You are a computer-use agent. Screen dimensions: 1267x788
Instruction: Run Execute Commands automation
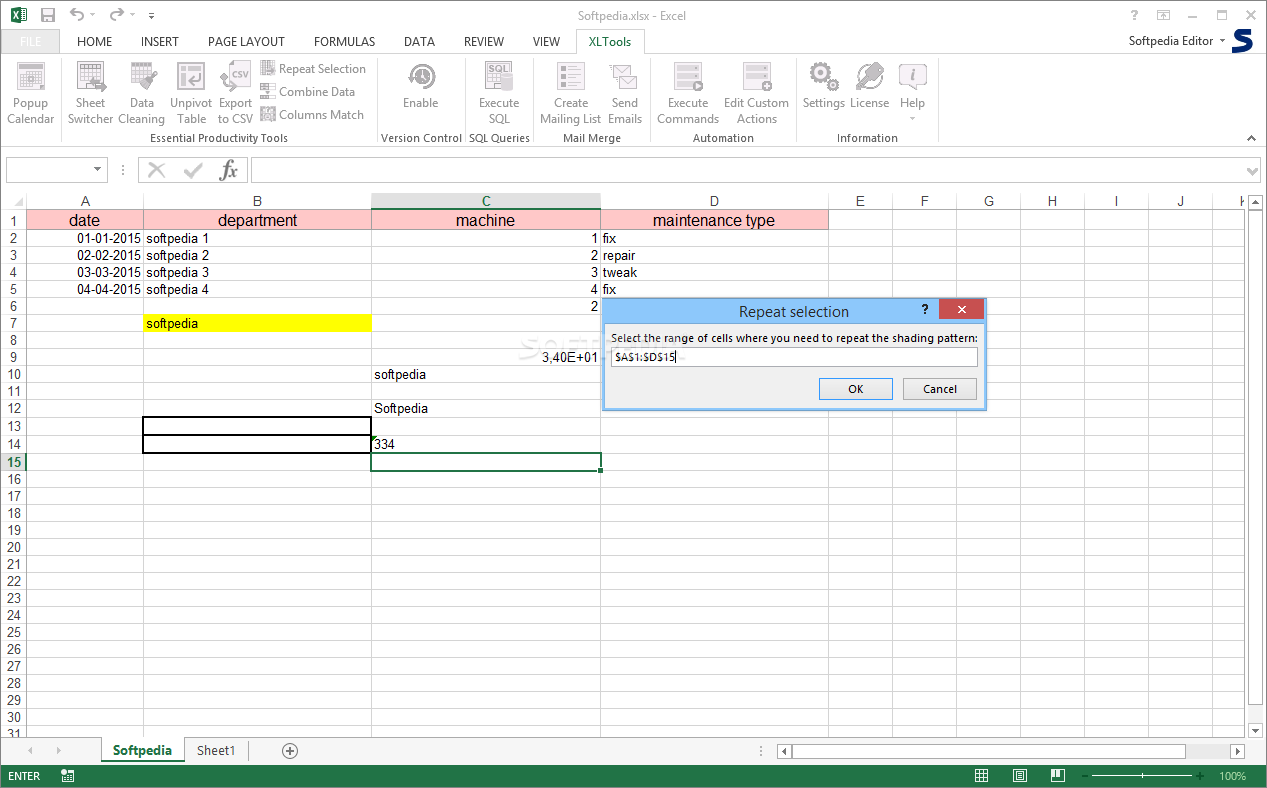pyautogui.click(x=688, y=93)
